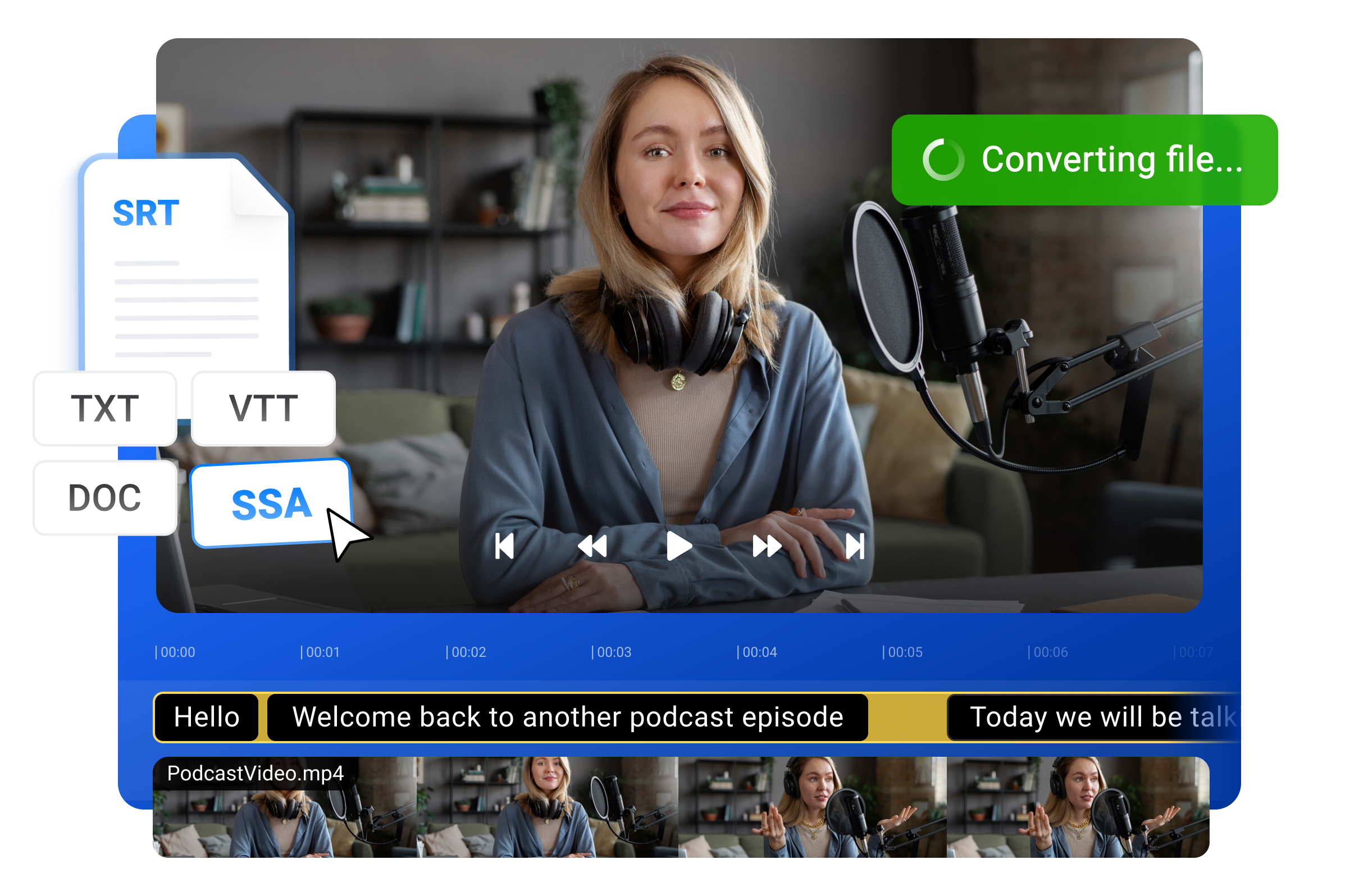Select the Hello subtitle block
1359x896 pixels.
pos(207,716)
